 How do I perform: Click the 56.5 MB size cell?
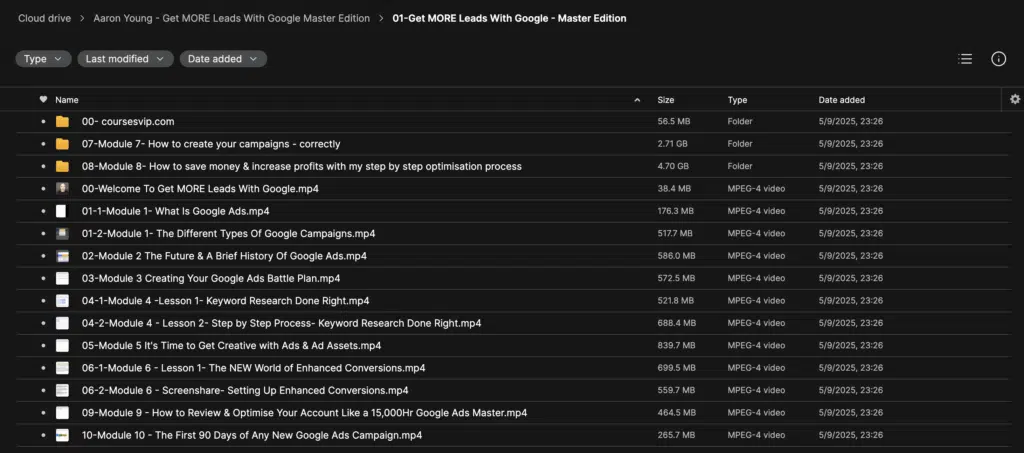pyautogui.click(x=674, y=121)
